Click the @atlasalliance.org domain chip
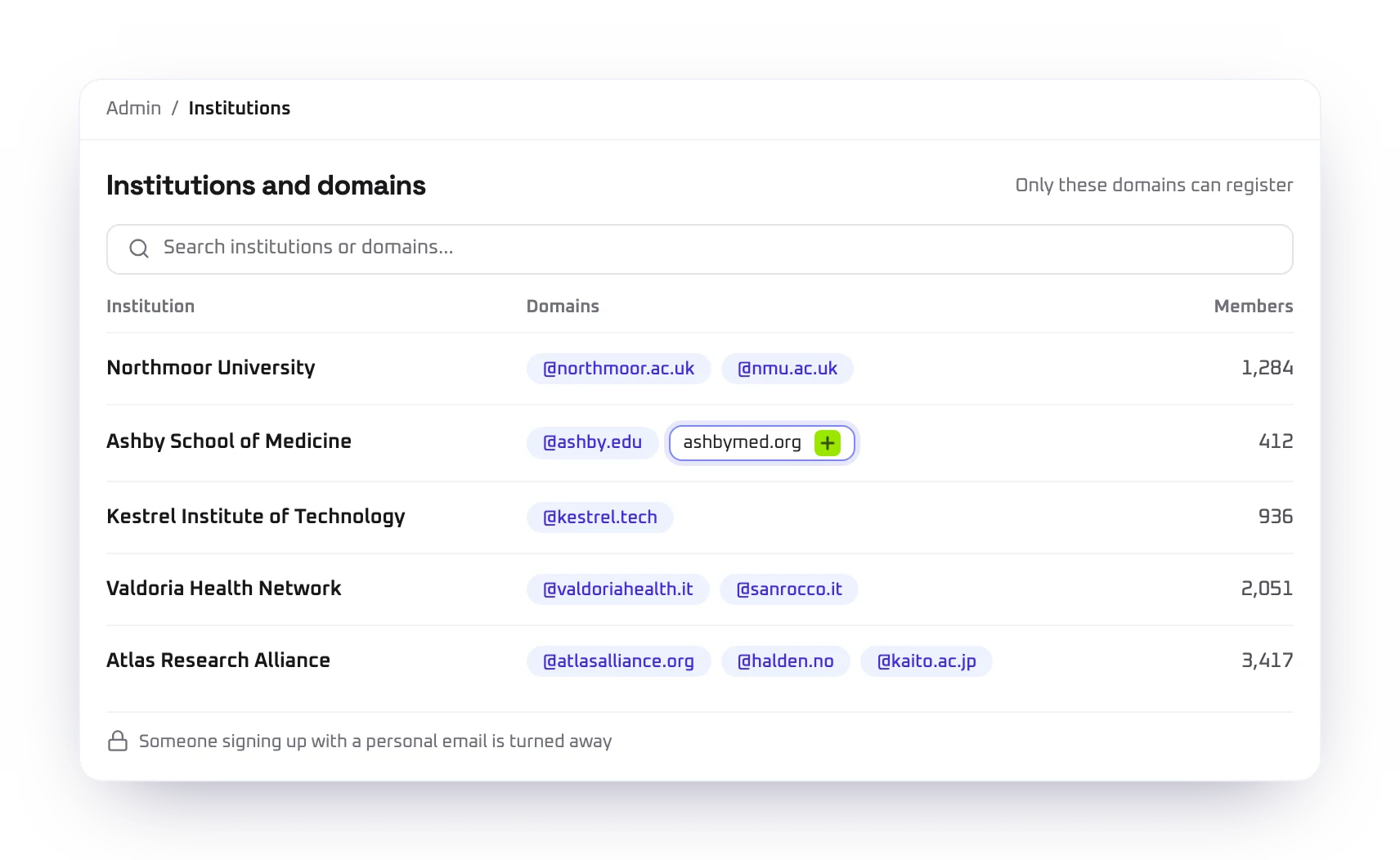This screenshot has width=1400, height=860. coord(619,661)
